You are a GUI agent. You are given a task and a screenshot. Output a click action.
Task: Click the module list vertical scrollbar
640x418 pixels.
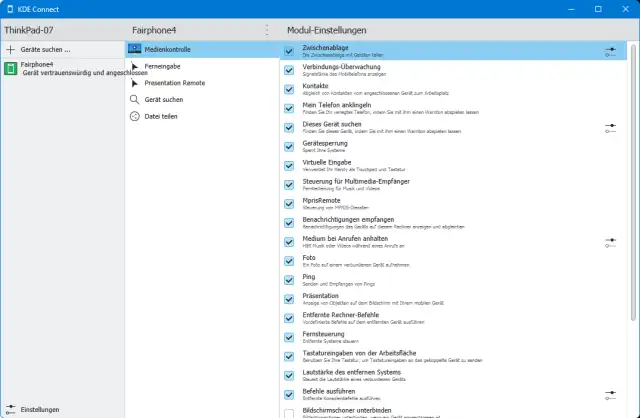[x=633, y=182]
